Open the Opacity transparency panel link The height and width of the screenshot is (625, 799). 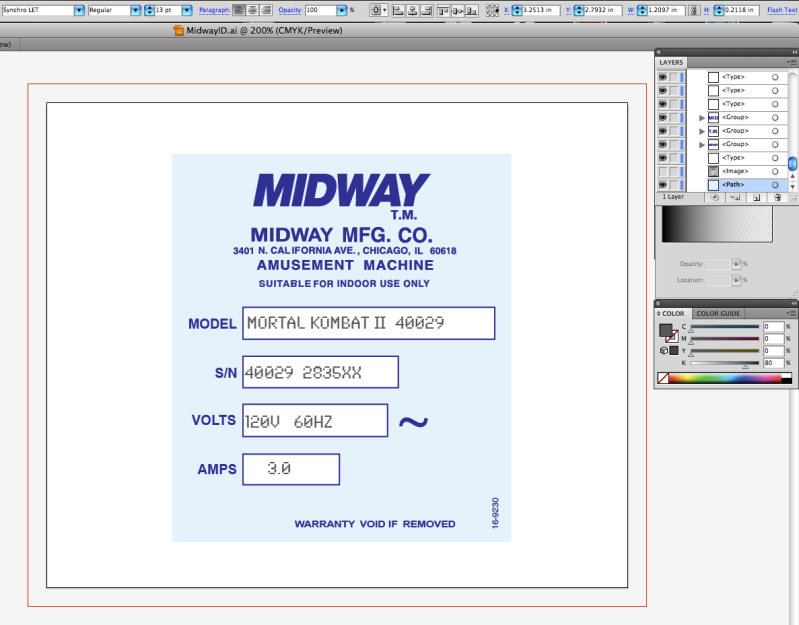click(x=290, y=10)
